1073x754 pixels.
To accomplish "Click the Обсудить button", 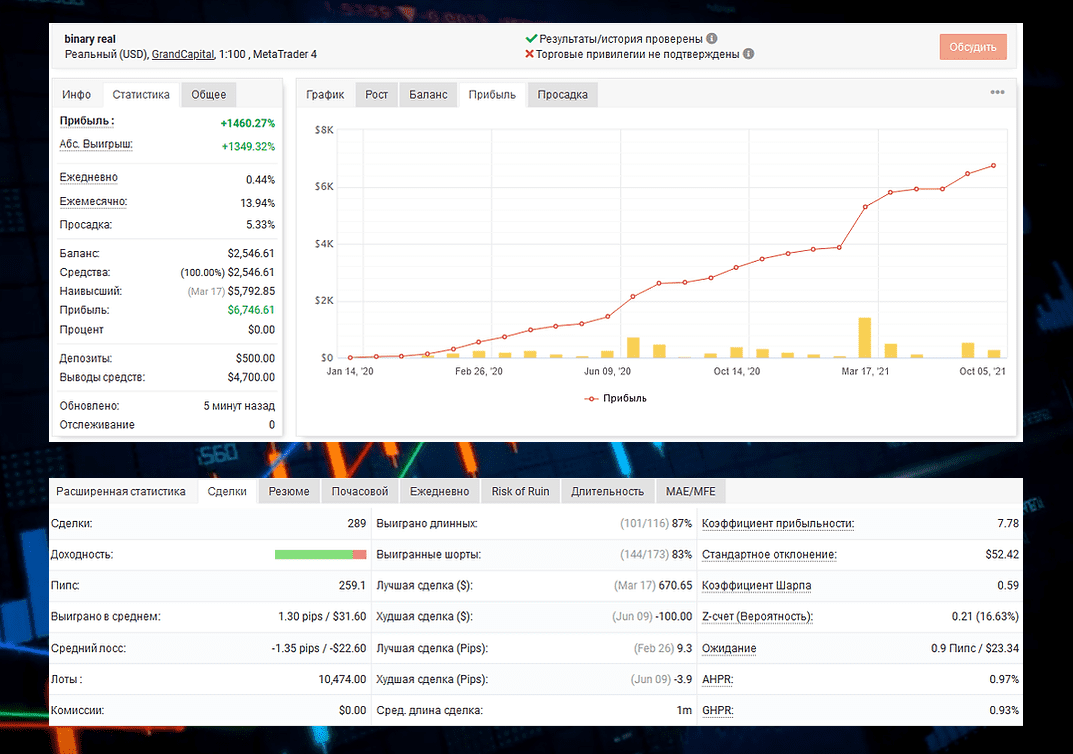I will 972,47.
